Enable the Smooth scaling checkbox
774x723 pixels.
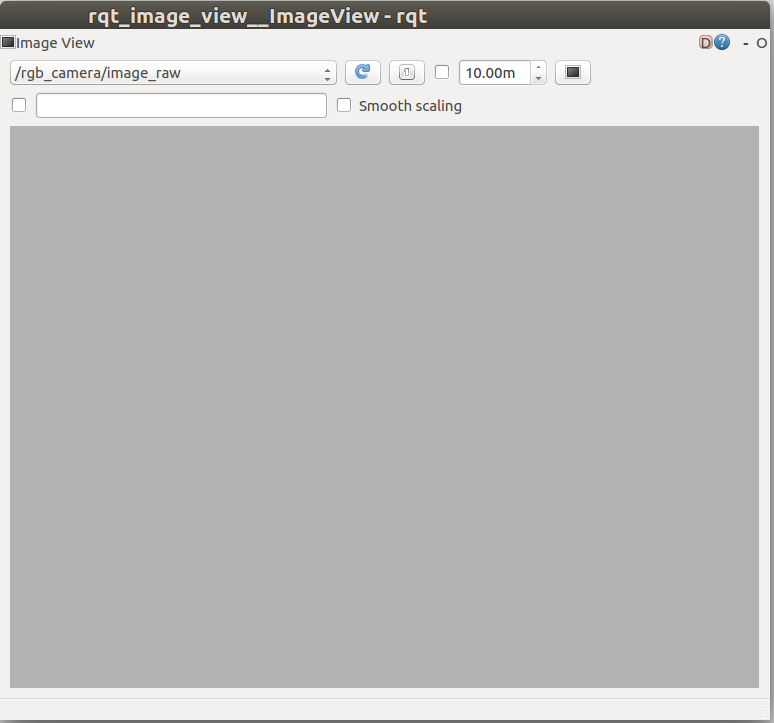pyautogui.click(x=344, y=105)
